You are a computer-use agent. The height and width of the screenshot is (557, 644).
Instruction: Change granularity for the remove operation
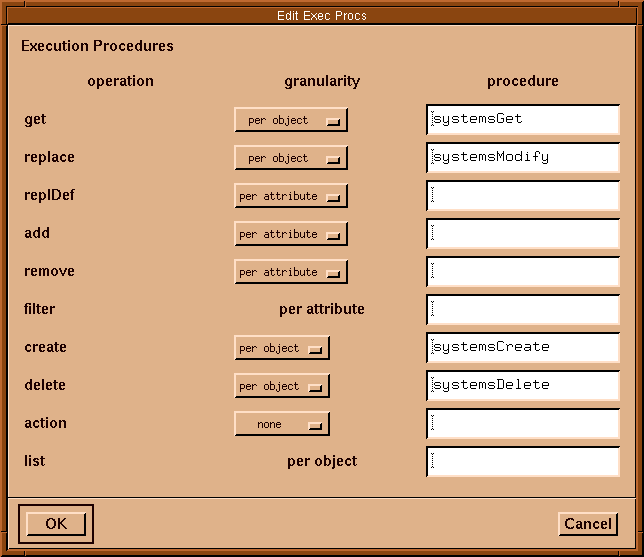[x=291, y=272]
